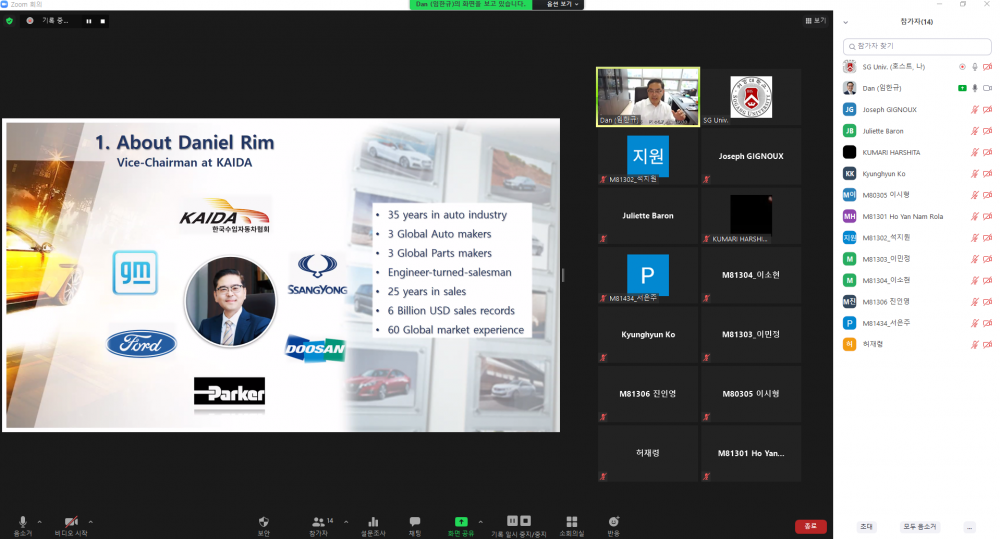Click MH avatar for M81301 Ho Yan Nam Rola
1000x539 pixels.
pos(849,216)
